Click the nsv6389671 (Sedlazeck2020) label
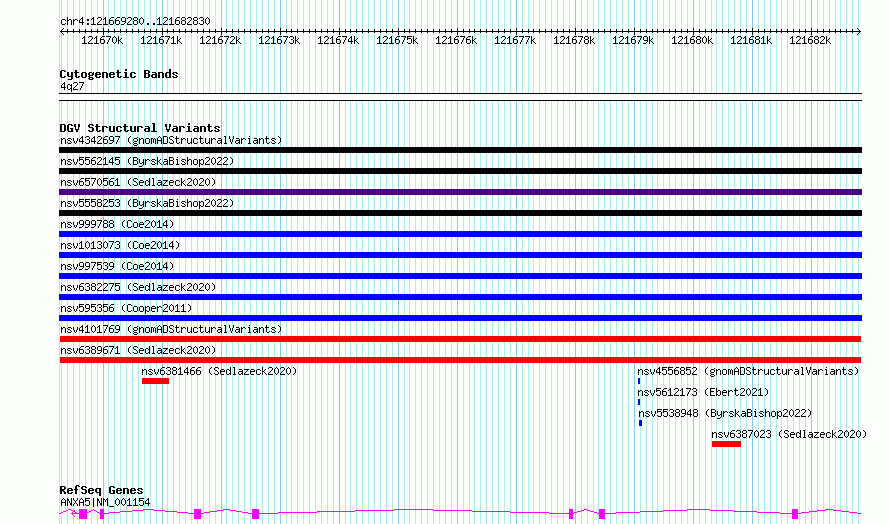 (x=138, y=350)
